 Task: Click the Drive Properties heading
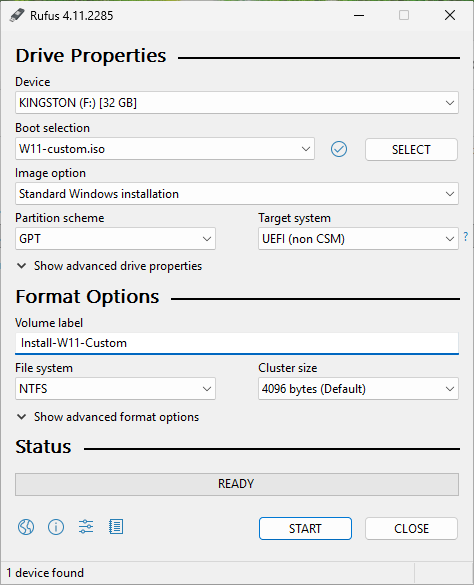click(91, 56)
